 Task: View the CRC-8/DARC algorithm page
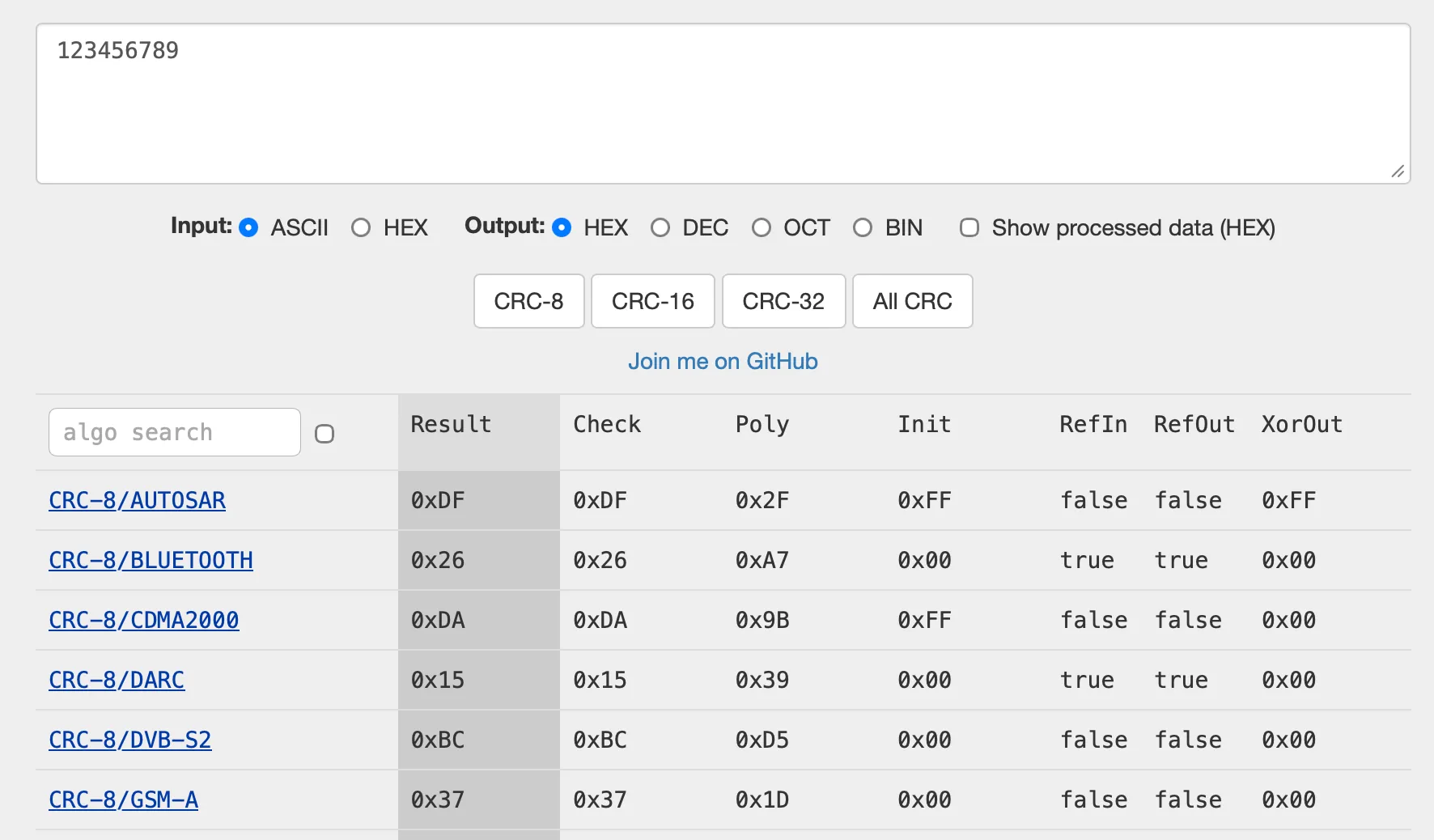tap(117, 680)
